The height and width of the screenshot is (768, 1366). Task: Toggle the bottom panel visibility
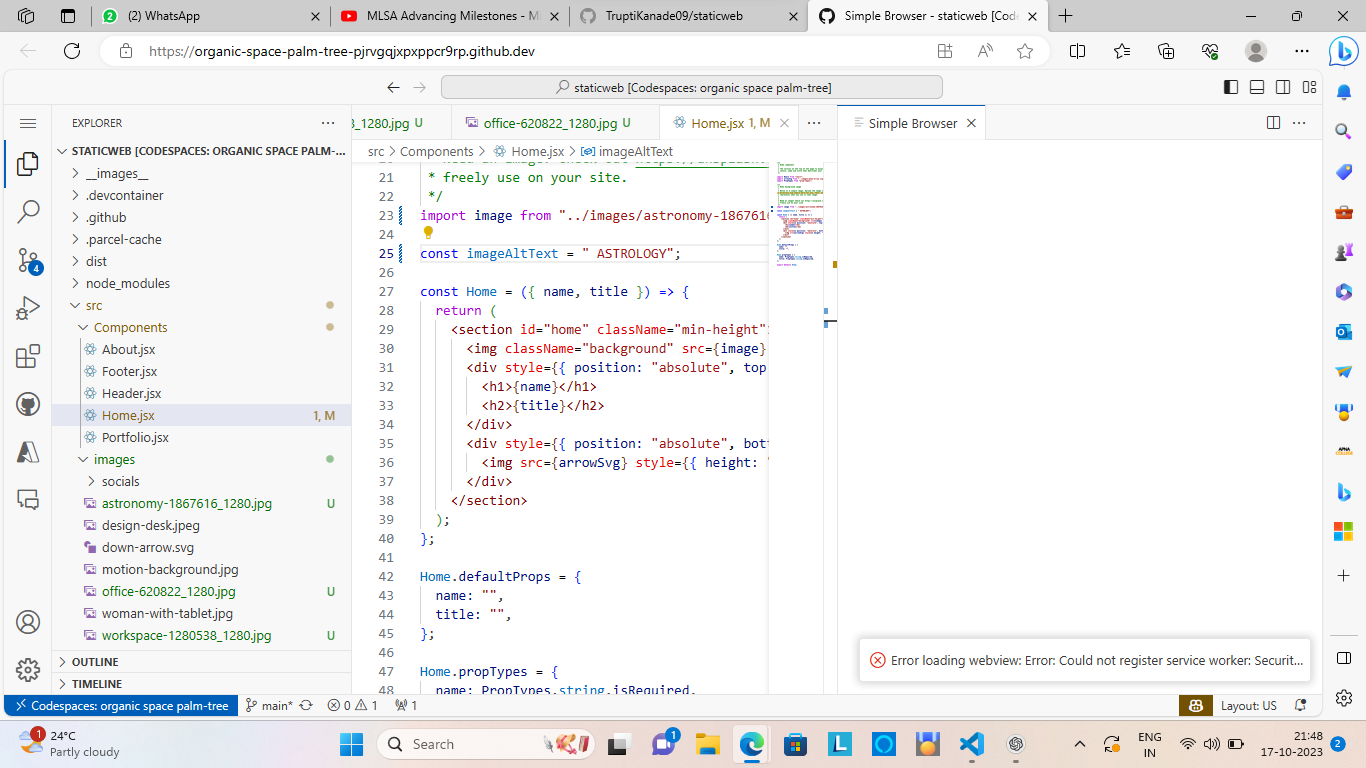[x=1256, y=87]
